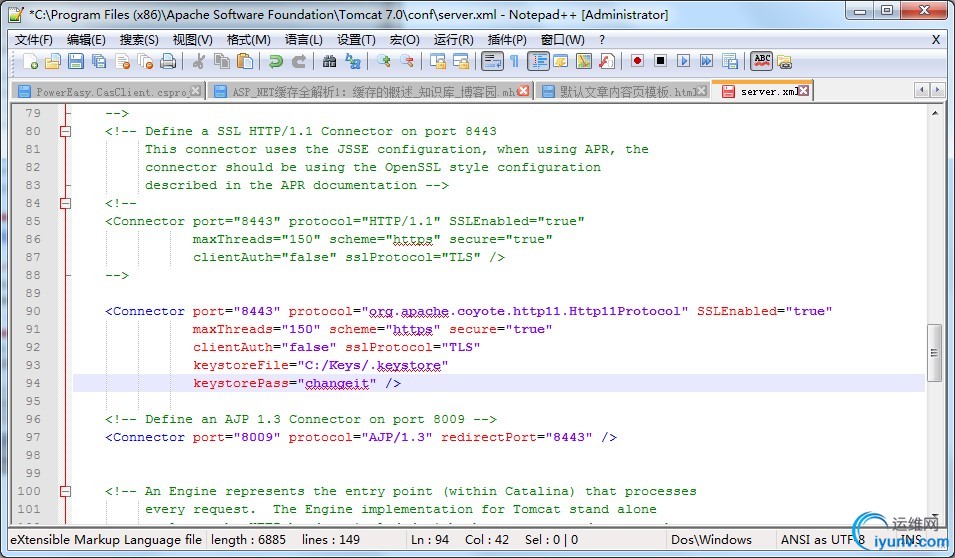Collapse the comment fold at line 80

click(65, 131)
